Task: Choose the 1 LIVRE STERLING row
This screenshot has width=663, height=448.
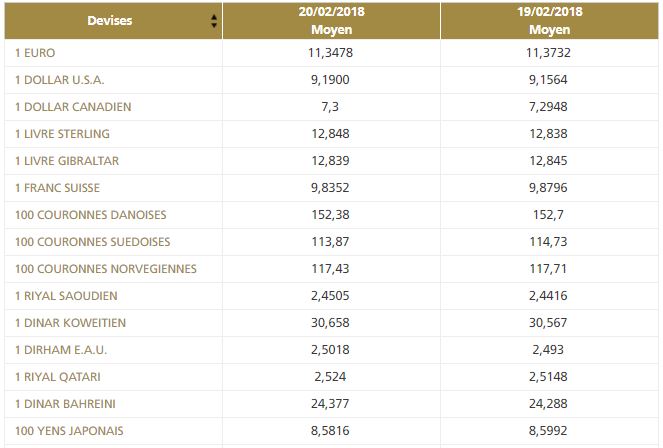Action: tap(62, 134)
